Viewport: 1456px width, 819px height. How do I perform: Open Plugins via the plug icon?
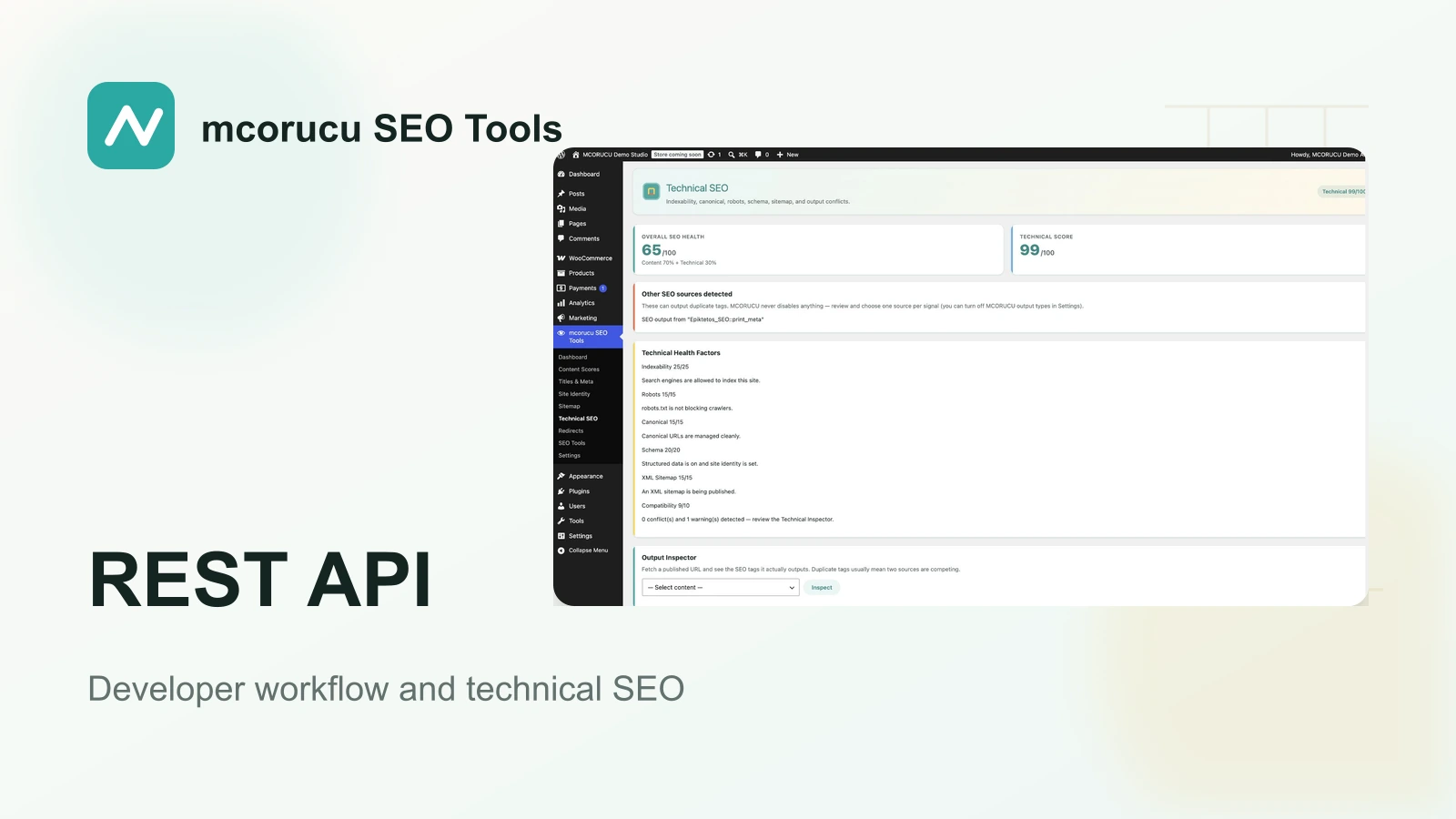pos(561,491)
